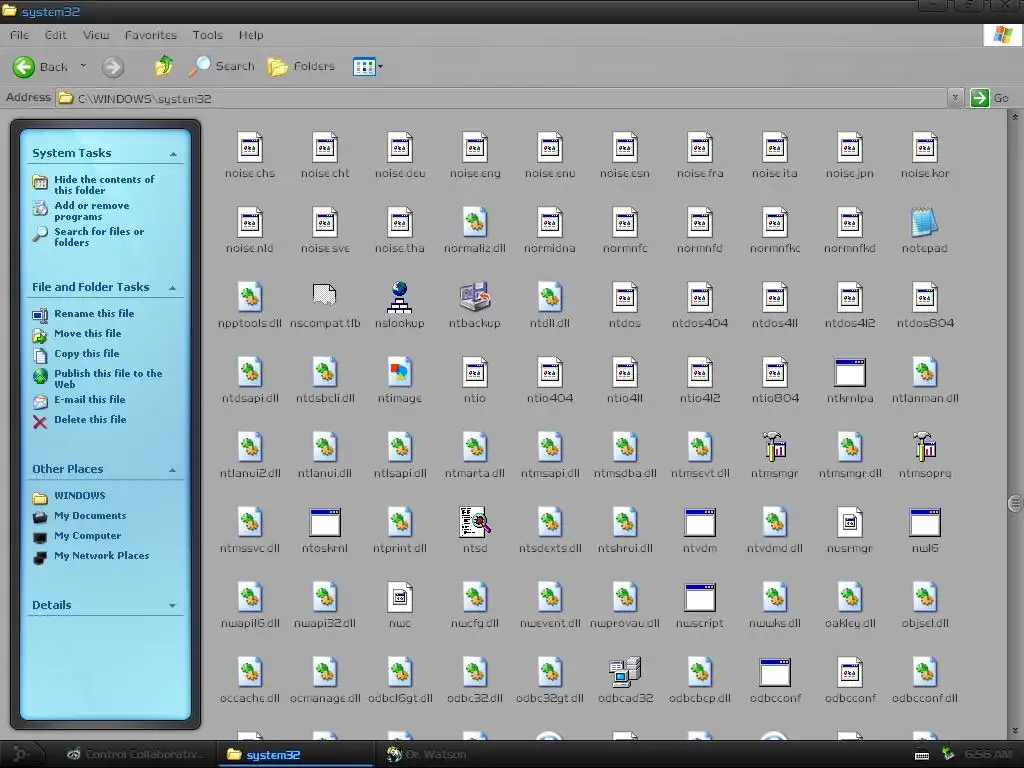Click the system32 taskbar button

(x=295, y=754)
